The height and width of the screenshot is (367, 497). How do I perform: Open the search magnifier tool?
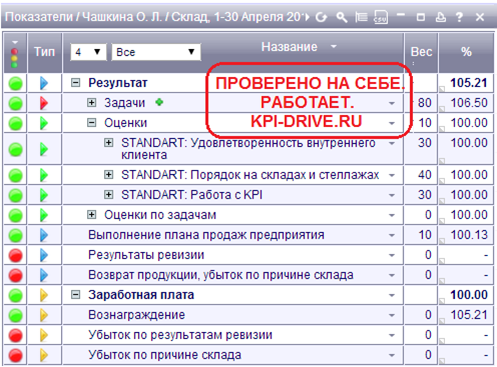341,17
